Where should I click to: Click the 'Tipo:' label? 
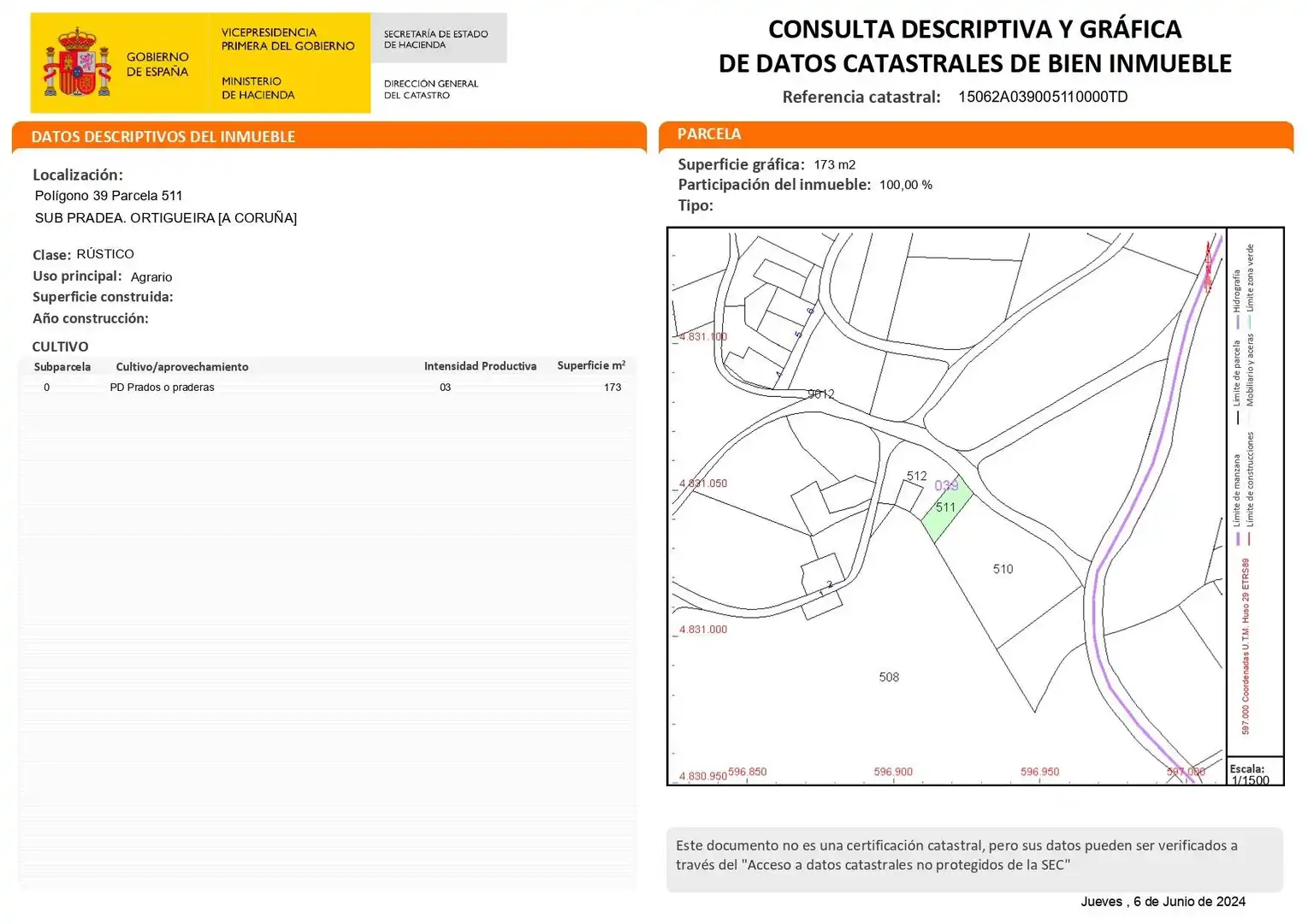pyautogui.click(x=695, y=205)
